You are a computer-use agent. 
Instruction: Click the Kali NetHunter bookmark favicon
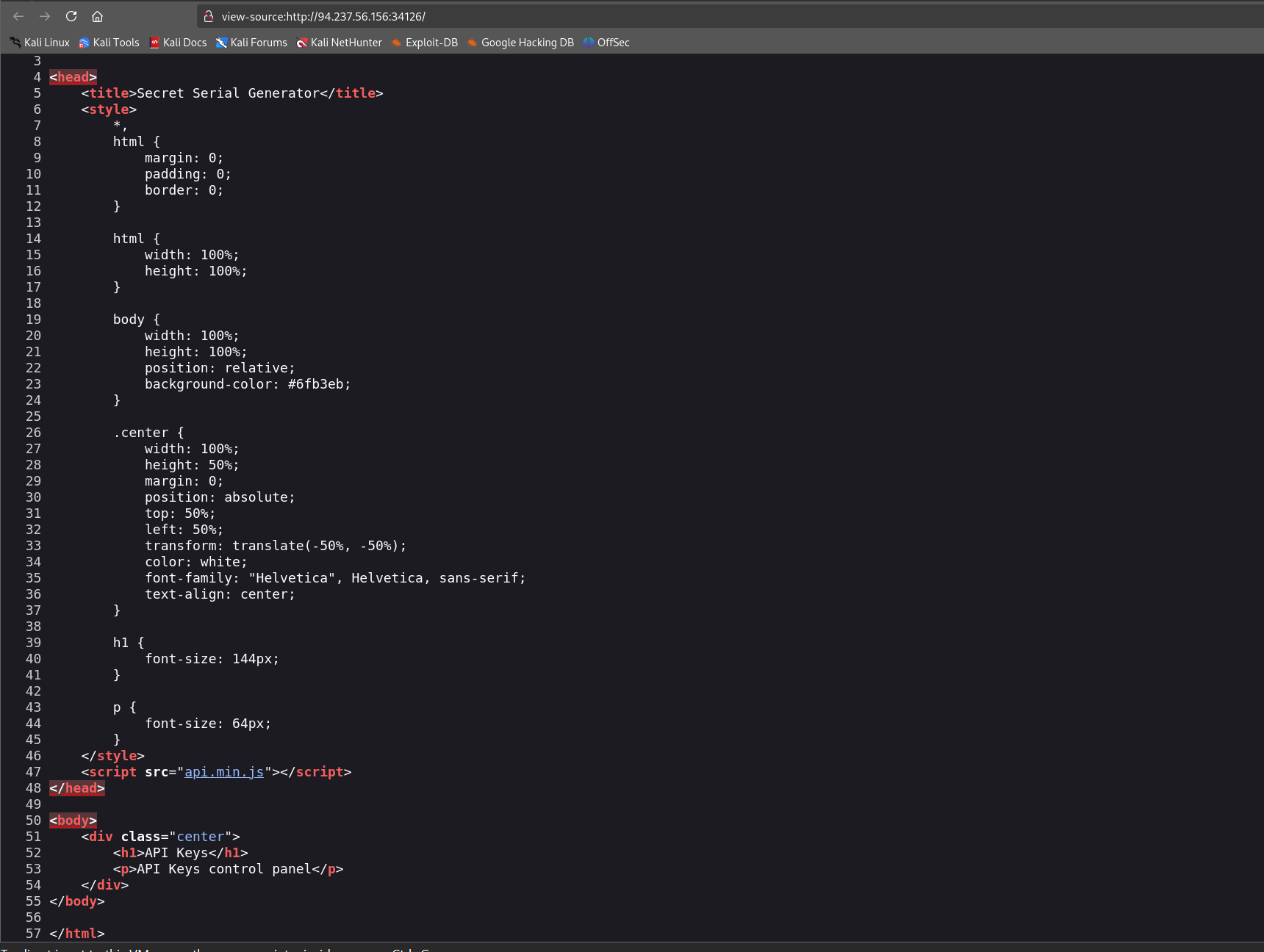click(x=301, y=43)
